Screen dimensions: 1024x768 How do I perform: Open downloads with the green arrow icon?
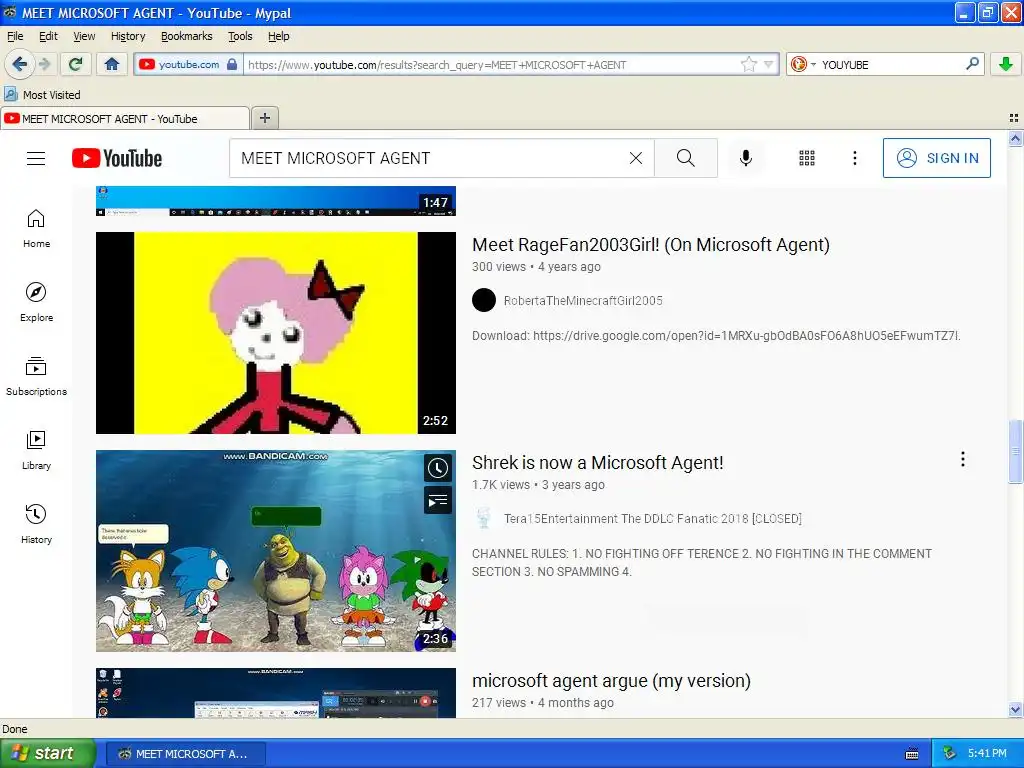point(1006,64)
